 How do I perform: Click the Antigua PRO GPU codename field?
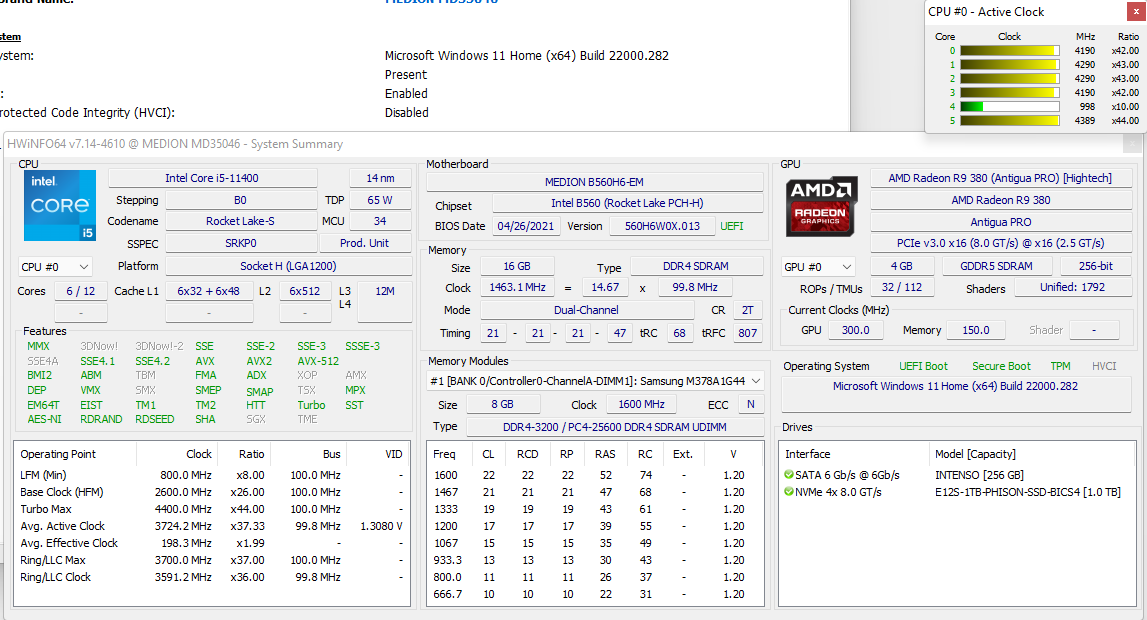click(1000, 222)
